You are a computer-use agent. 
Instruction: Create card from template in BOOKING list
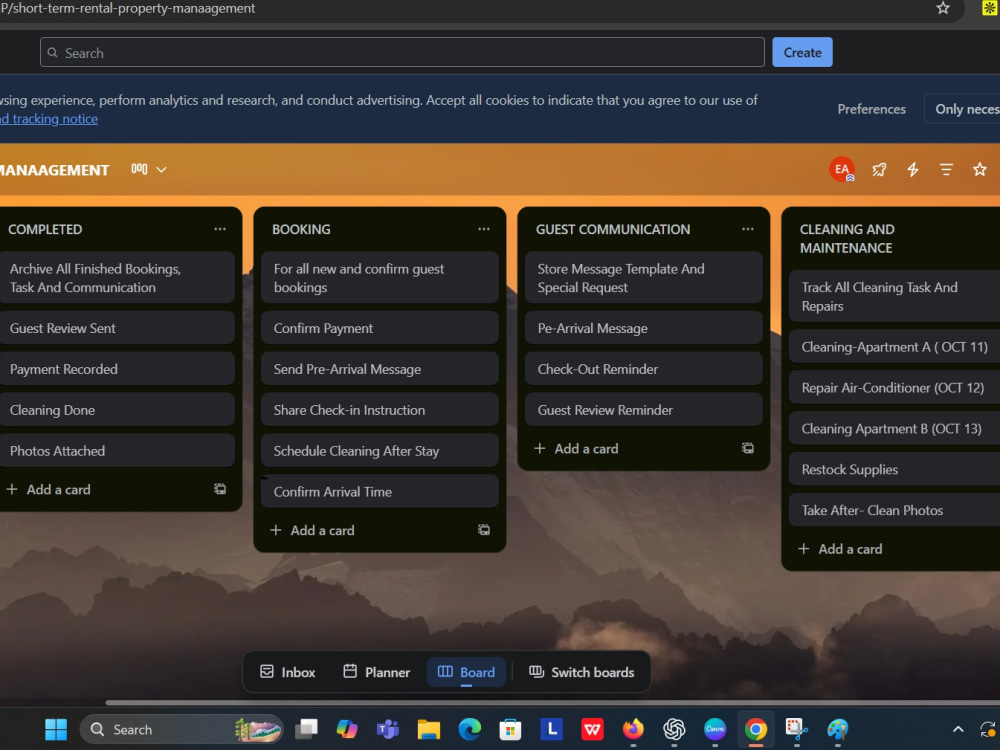pos(484,530)
